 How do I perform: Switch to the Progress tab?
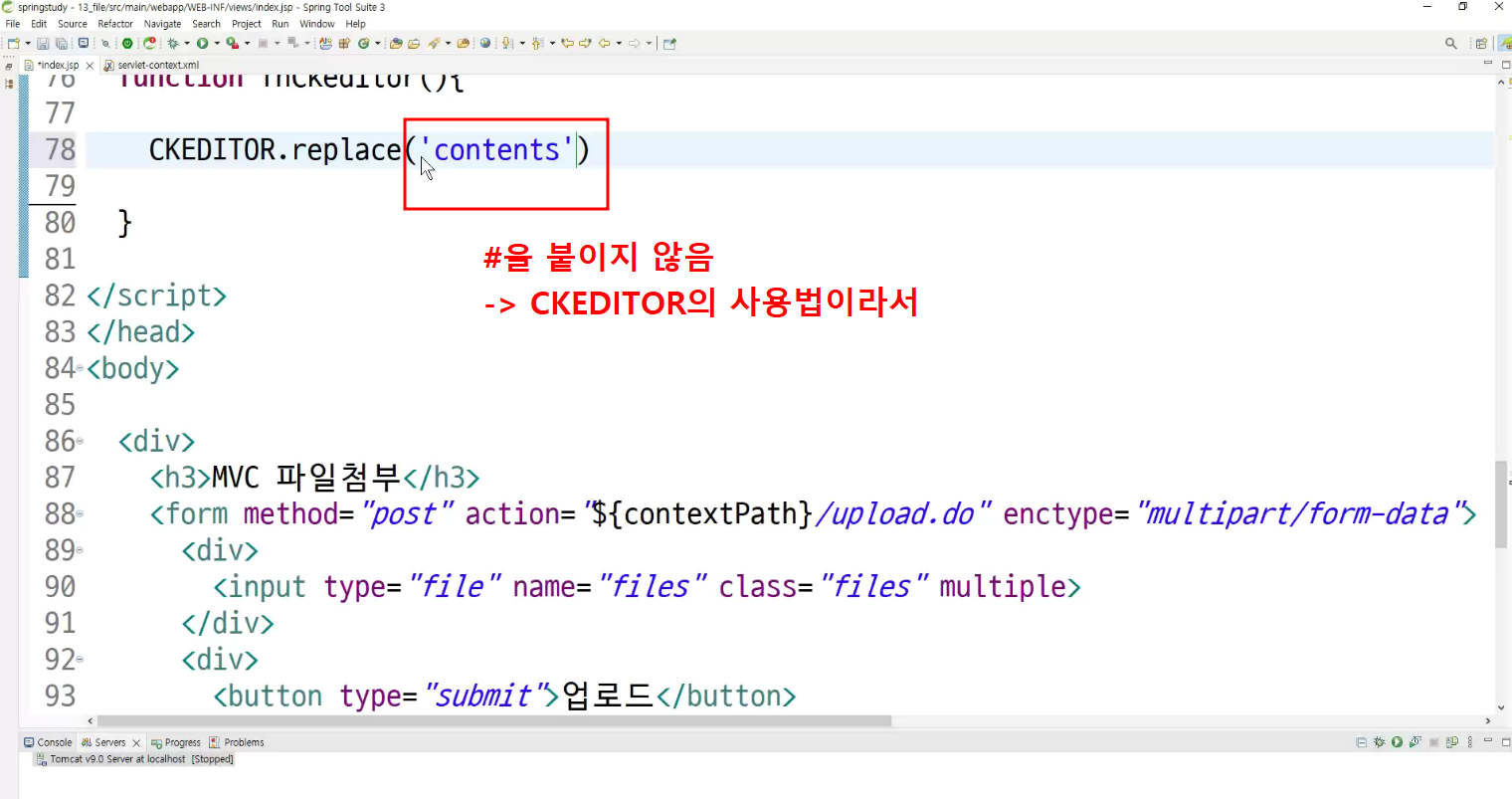[x=175, y=742]
